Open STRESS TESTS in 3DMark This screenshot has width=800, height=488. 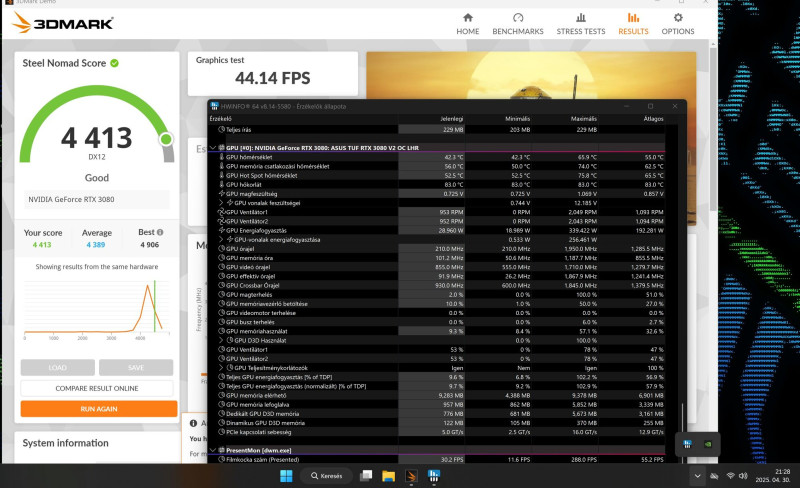581,24
